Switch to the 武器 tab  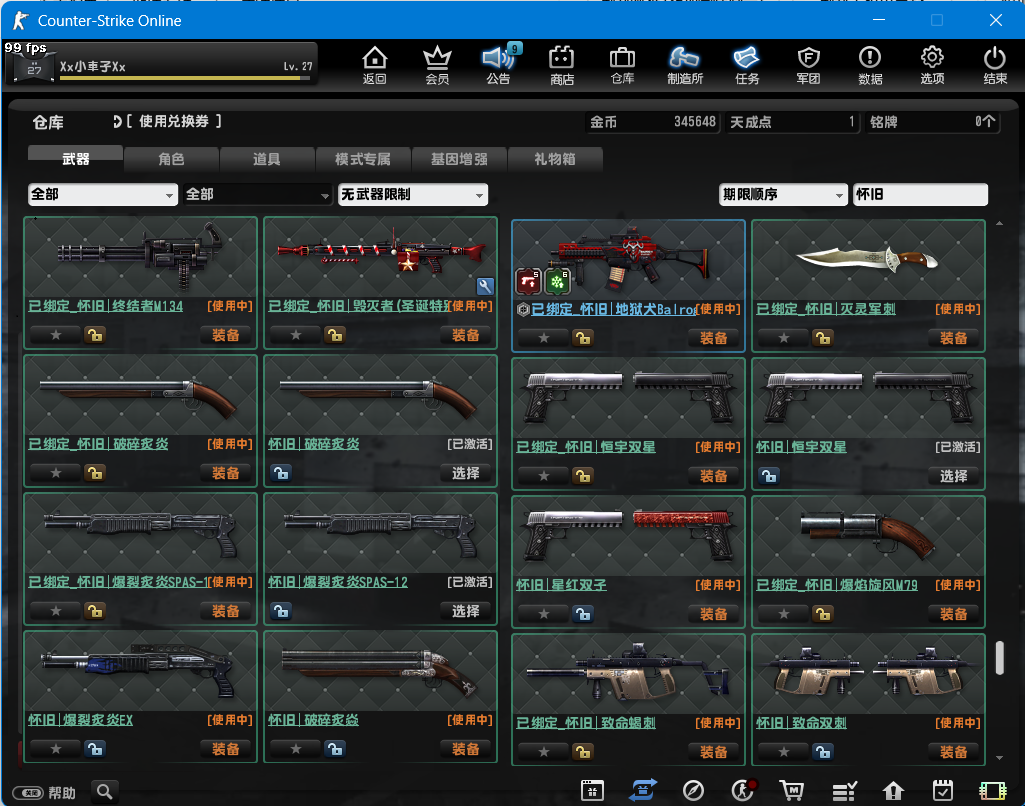click(75, 159)
